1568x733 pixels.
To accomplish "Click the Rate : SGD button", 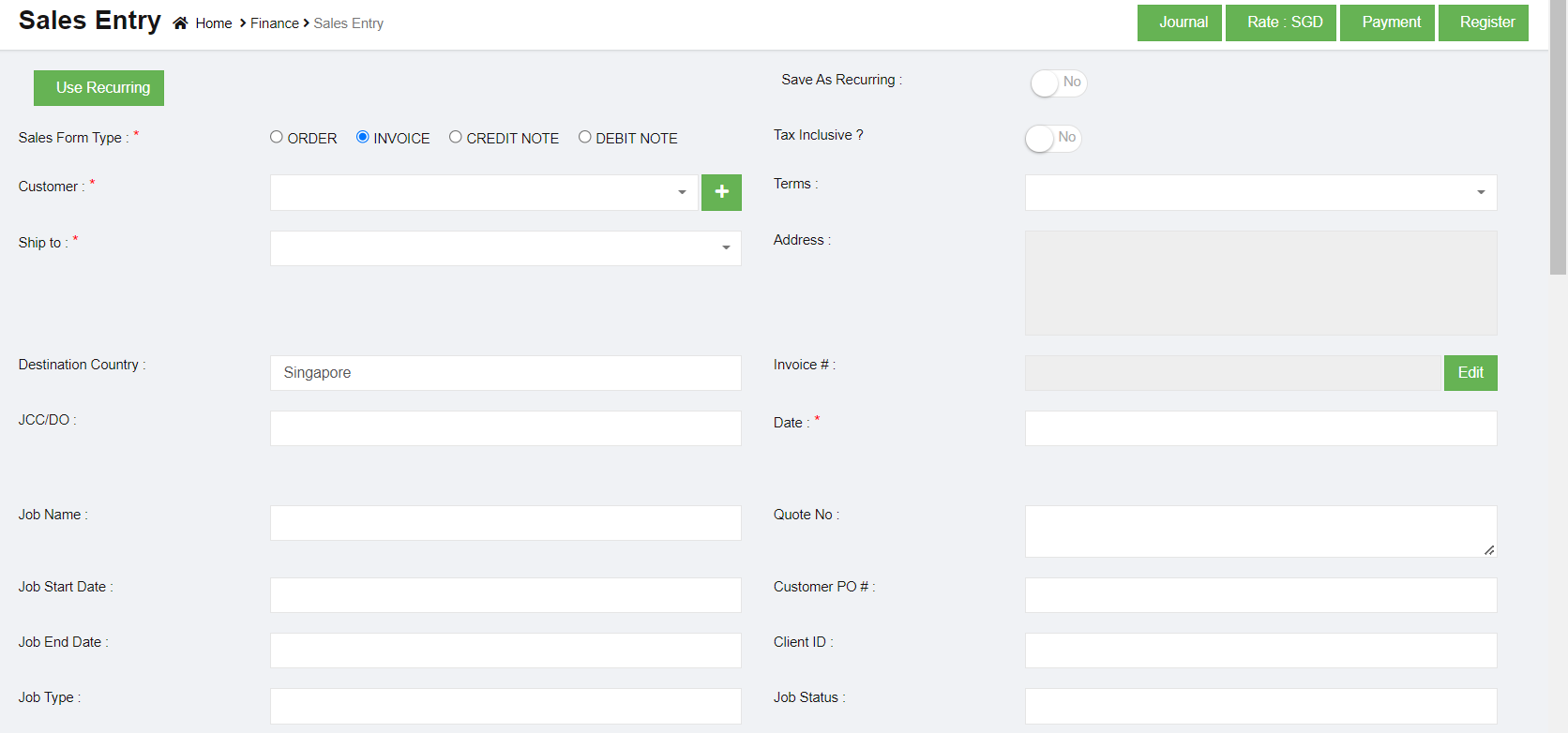I will click(x=1280, y=22).
